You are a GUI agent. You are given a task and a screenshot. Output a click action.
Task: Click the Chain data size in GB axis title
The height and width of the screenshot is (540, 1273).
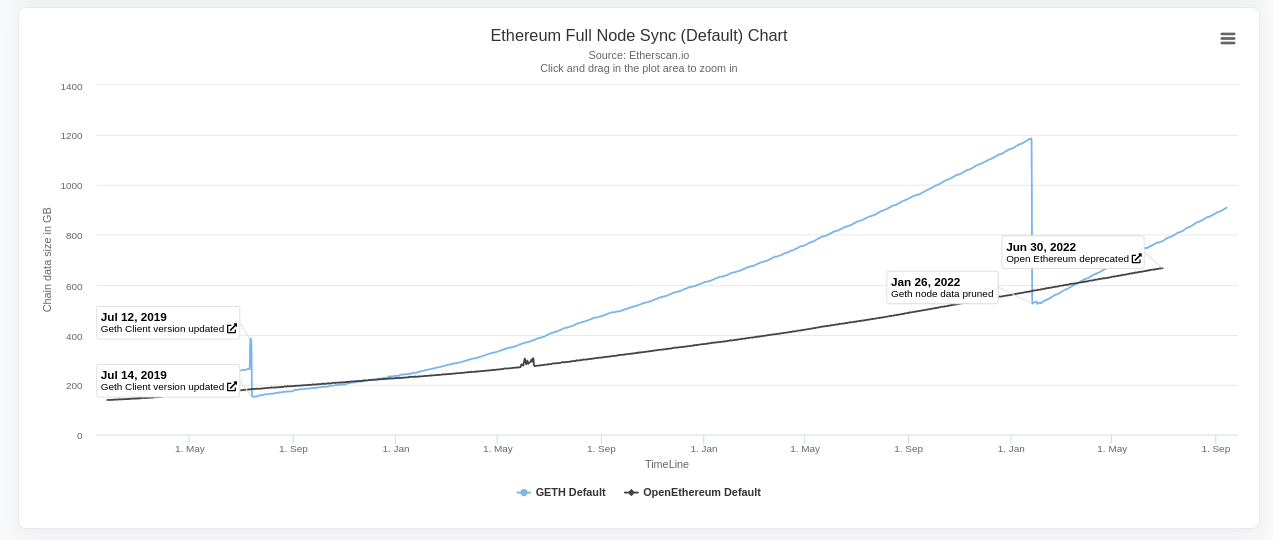(x=47, y=260)
